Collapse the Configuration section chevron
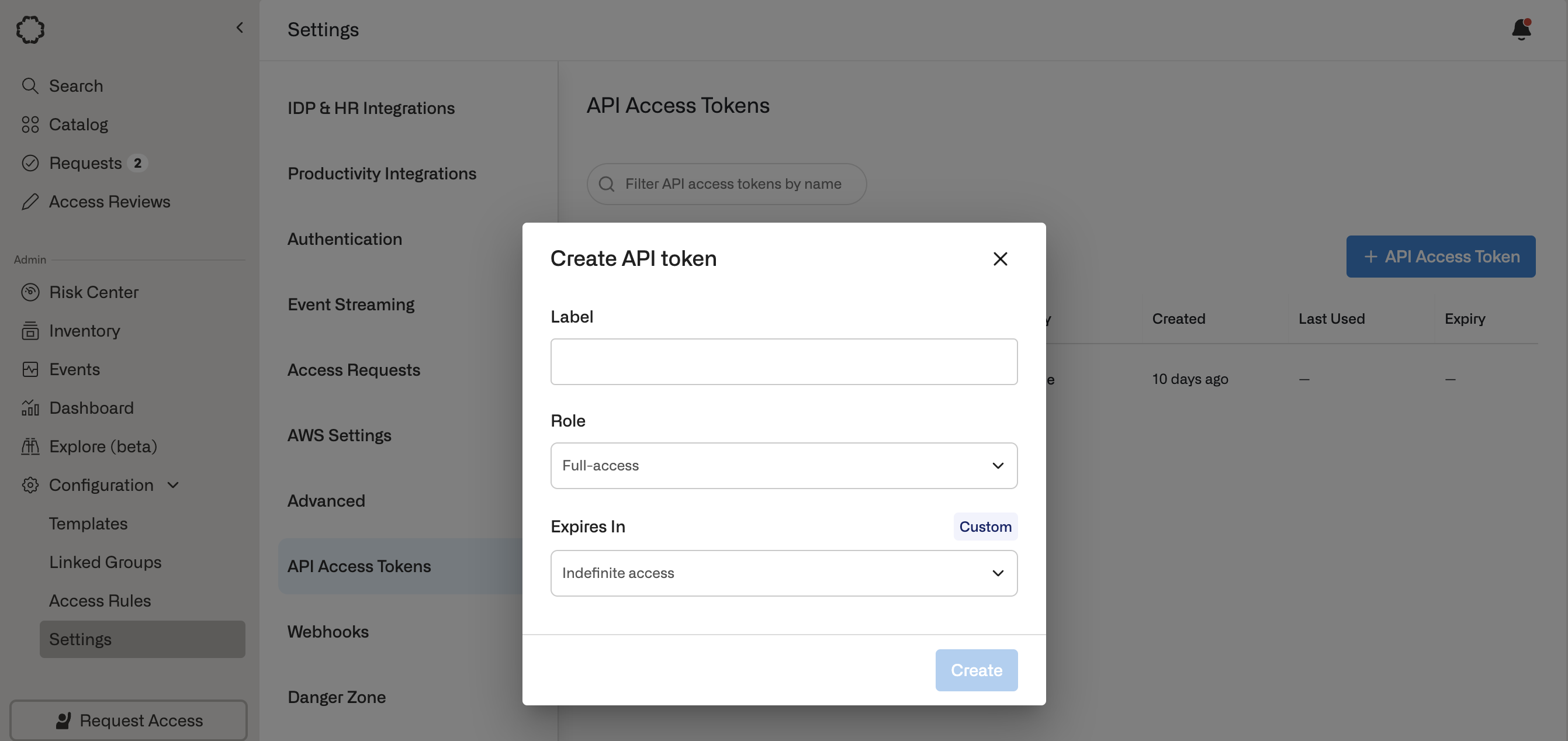This screenshot has width=1568, height=741. [x=173, y=485]
